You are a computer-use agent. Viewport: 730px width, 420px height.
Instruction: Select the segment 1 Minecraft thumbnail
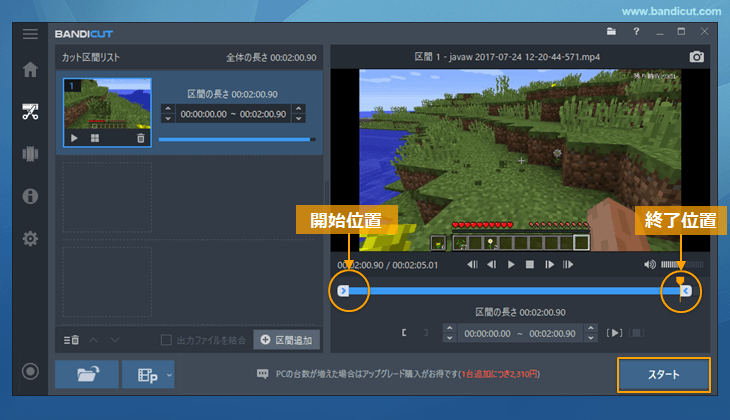pyautogui.click(x=108, y=105)
